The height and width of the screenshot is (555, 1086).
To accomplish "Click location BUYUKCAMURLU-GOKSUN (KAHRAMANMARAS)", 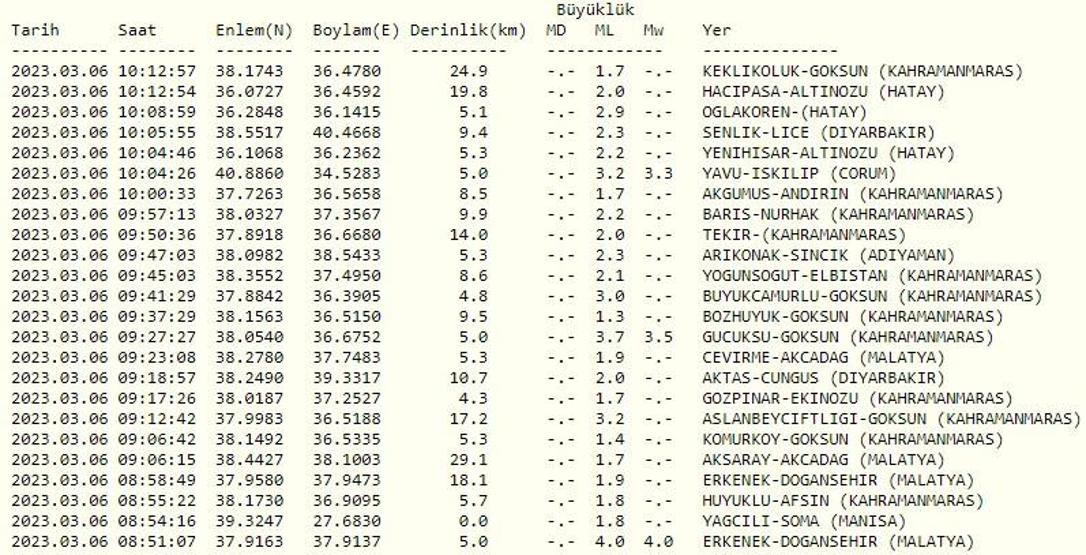I will (872, 296).
